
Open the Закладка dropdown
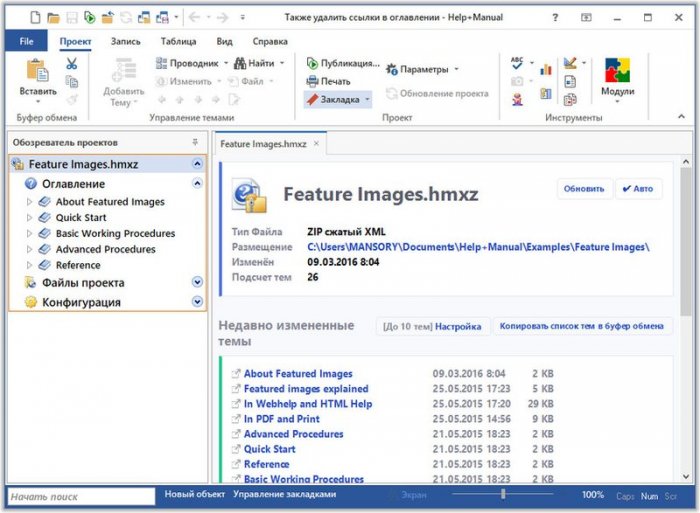(x=368, y=99)
